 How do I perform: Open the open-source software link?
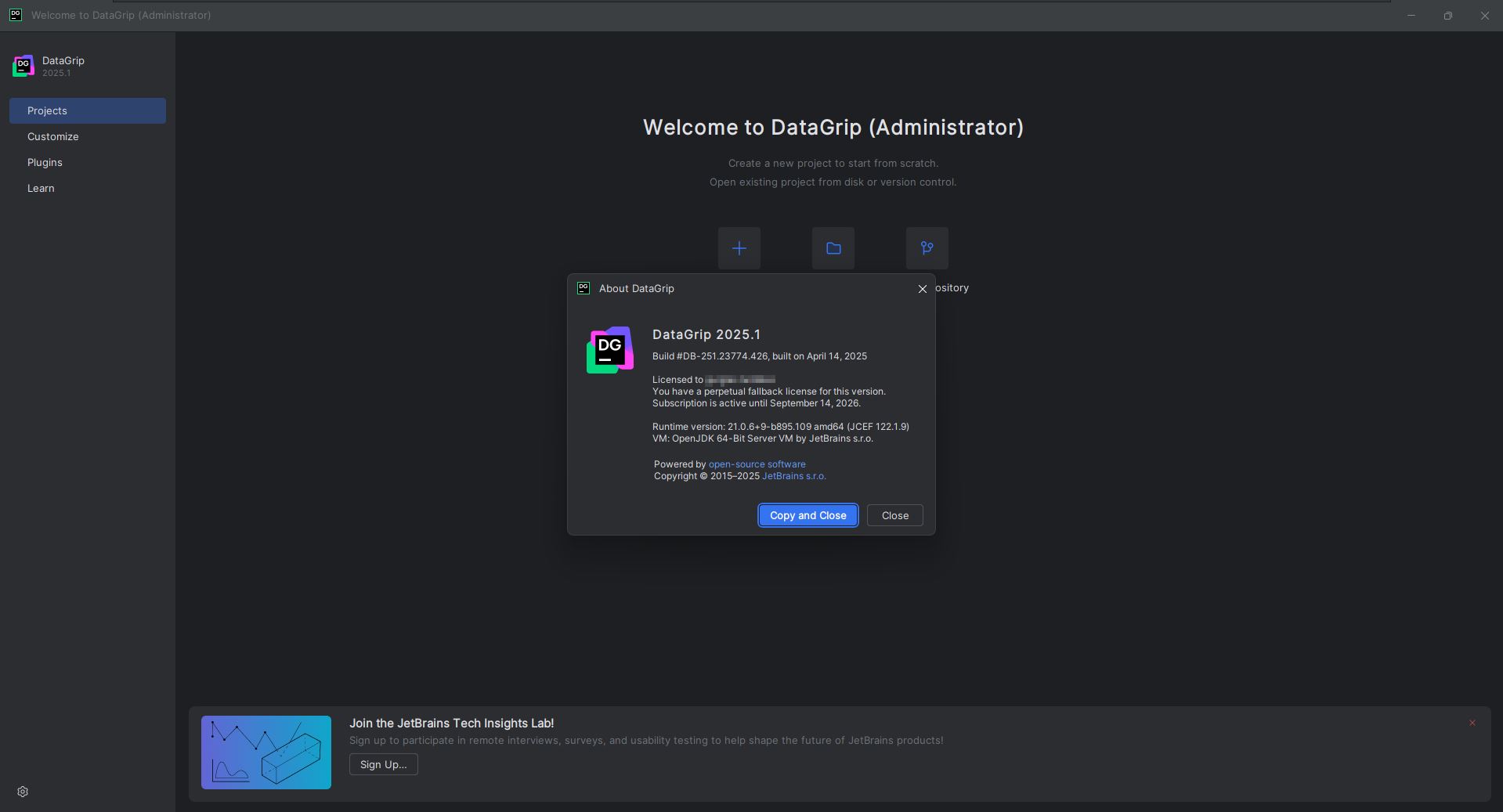click(757, 464)
